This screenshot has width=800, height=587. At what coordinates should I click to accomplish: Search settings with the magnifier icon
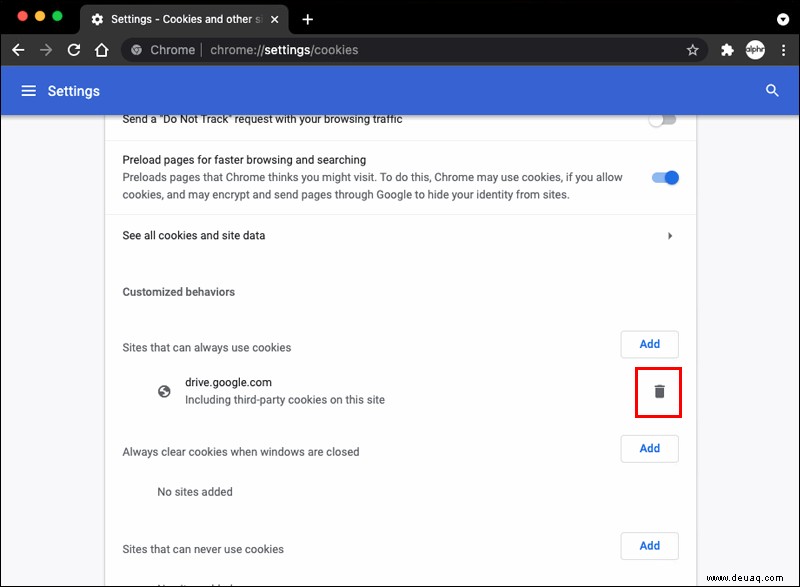[772, 90]
